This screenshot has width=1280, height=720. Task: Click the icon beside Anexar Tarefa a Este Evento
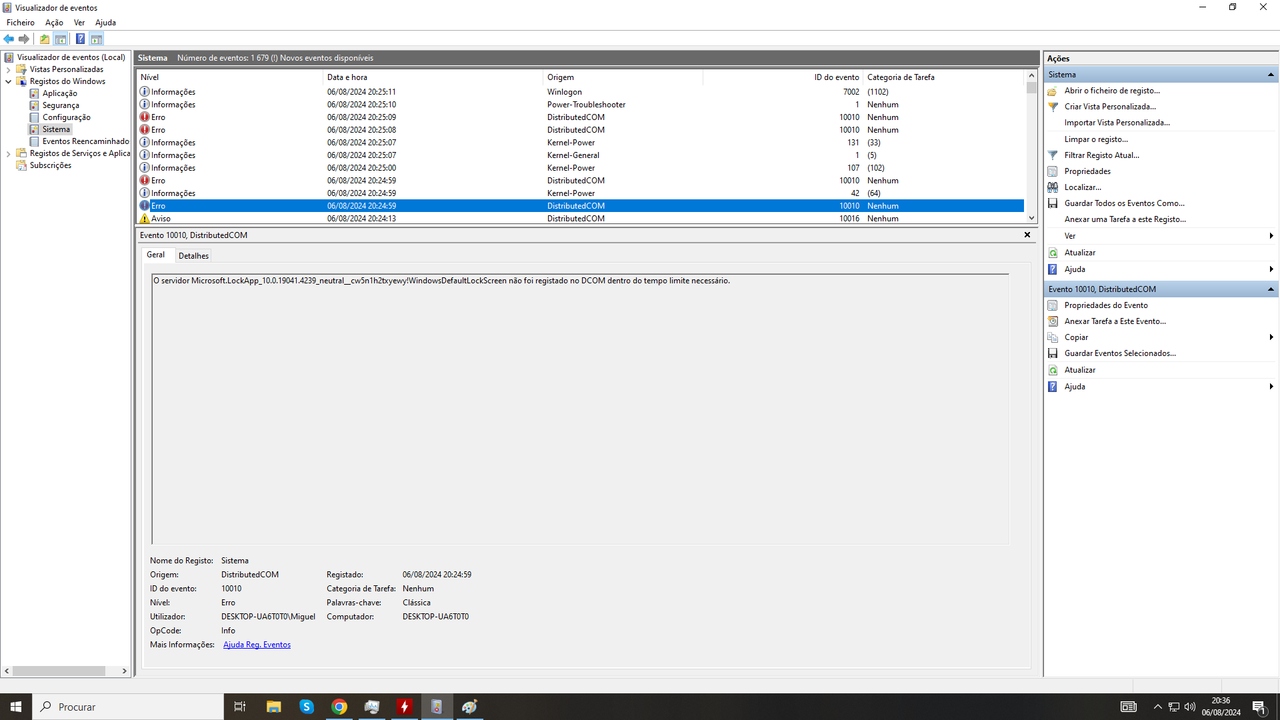pos(1052,321)
